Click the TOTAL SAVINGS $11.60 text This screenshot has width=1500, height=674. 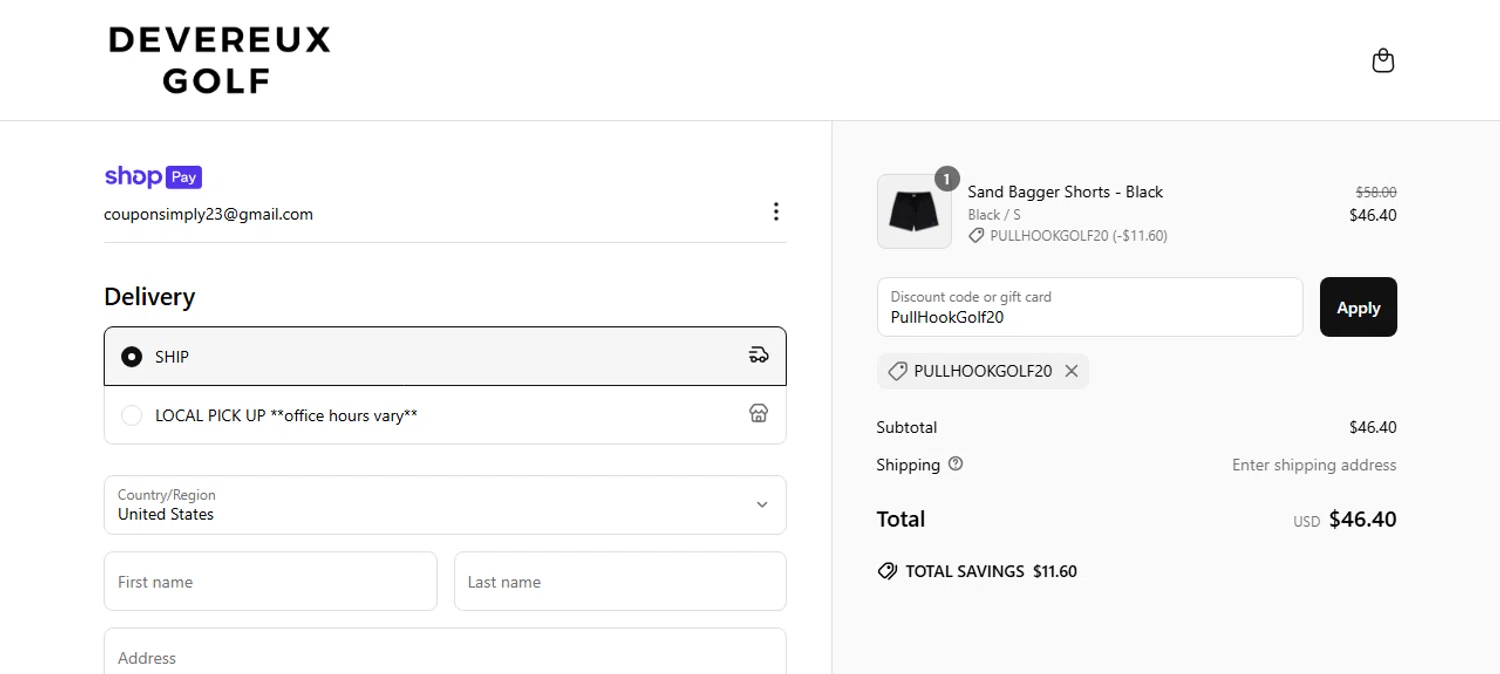point(991,571)
